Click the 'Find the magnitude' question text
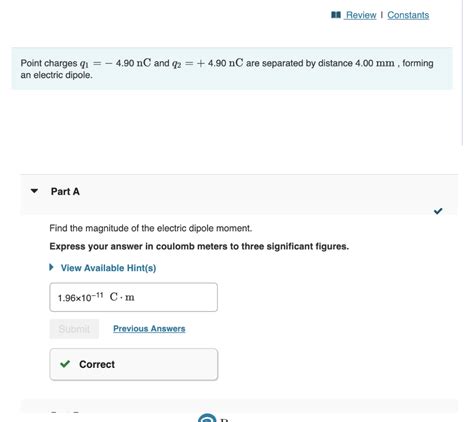Image resolution: width=474 pixels, height=422 pixels. click(151, 228)
